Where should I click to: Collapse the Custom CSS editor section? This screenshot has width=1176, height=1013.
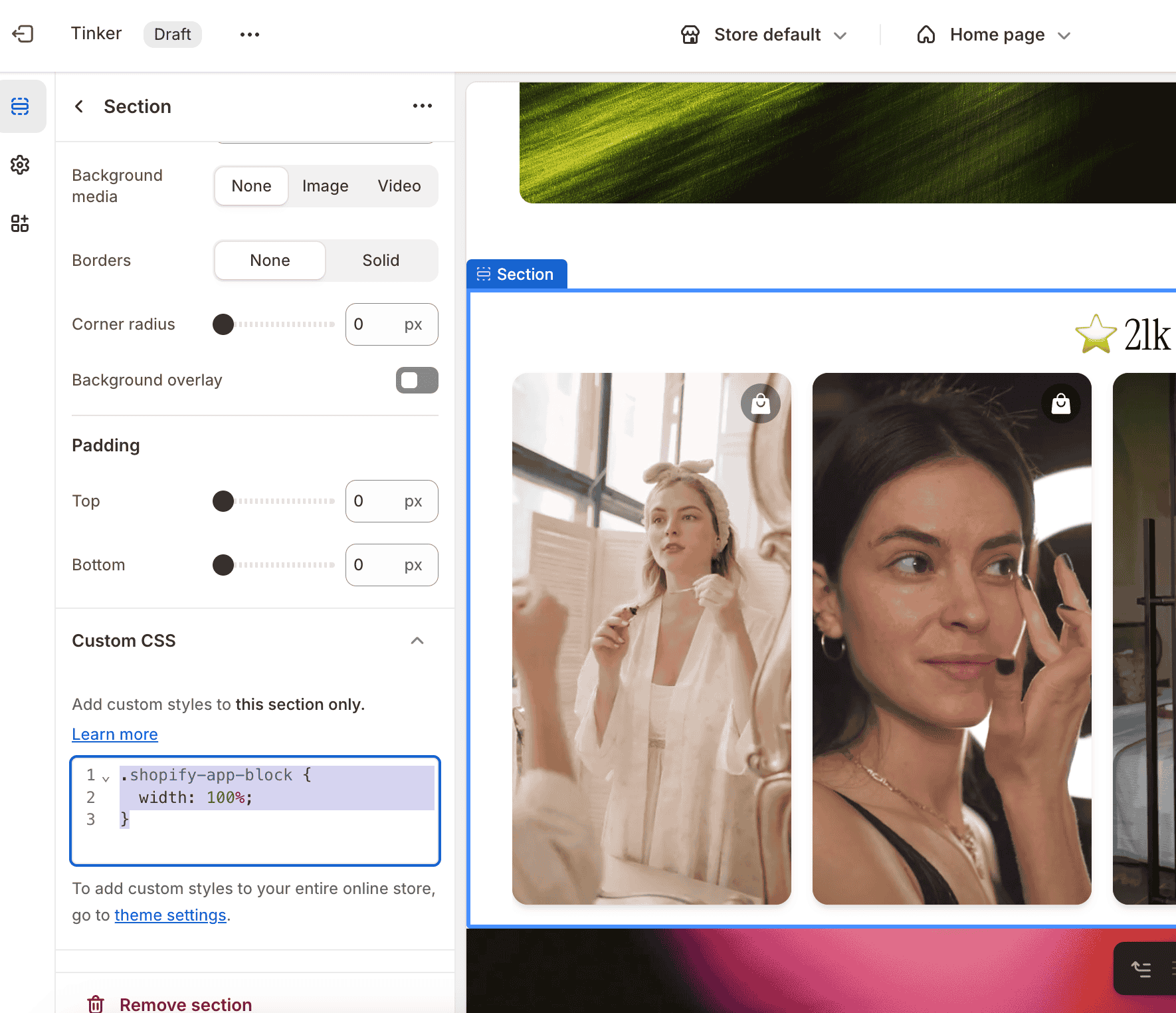tap(417, 641)
